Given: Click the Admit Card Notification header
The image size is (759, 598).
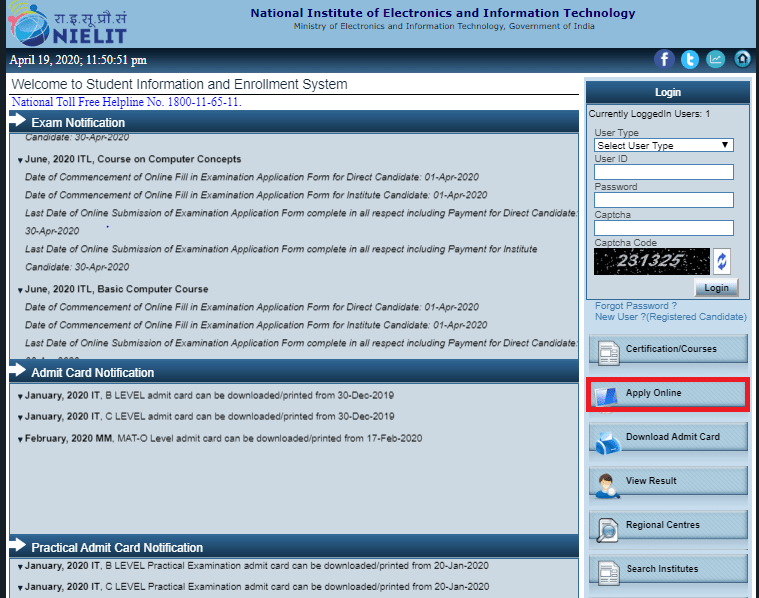Looking at the screenshot, I should [294, 372].
